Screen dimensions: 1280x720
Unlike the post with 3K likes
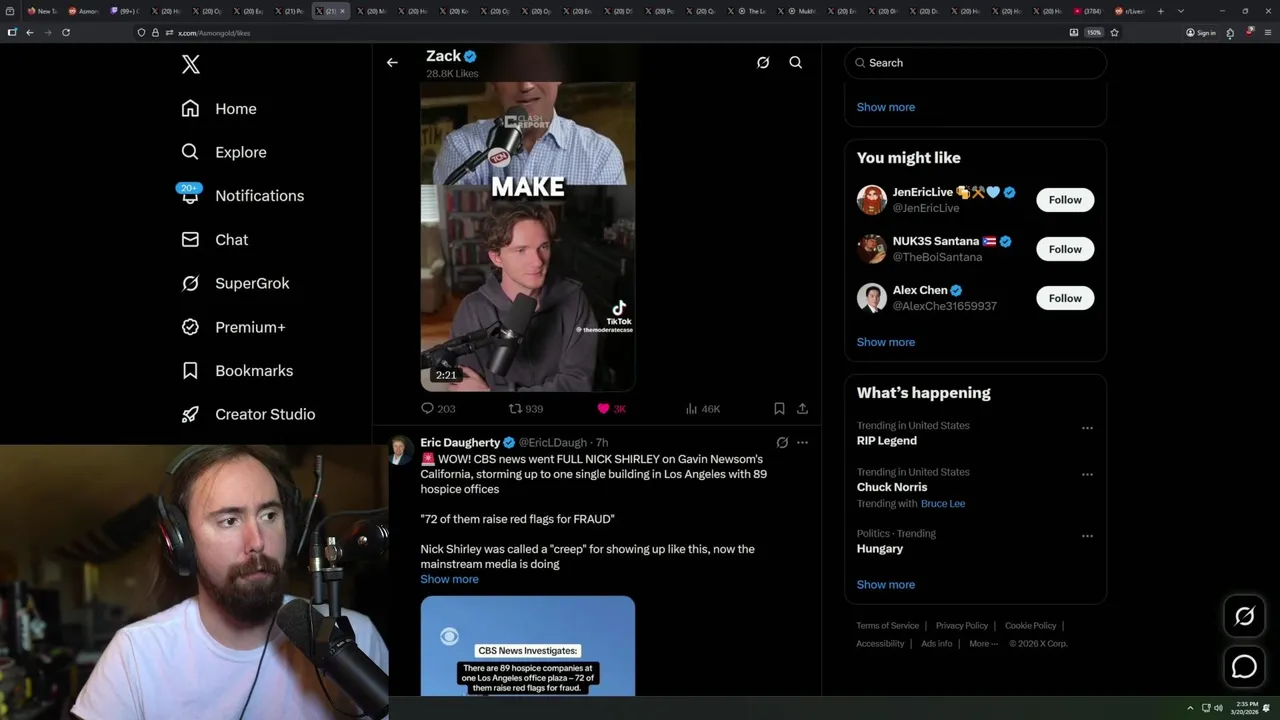point(611,408)
